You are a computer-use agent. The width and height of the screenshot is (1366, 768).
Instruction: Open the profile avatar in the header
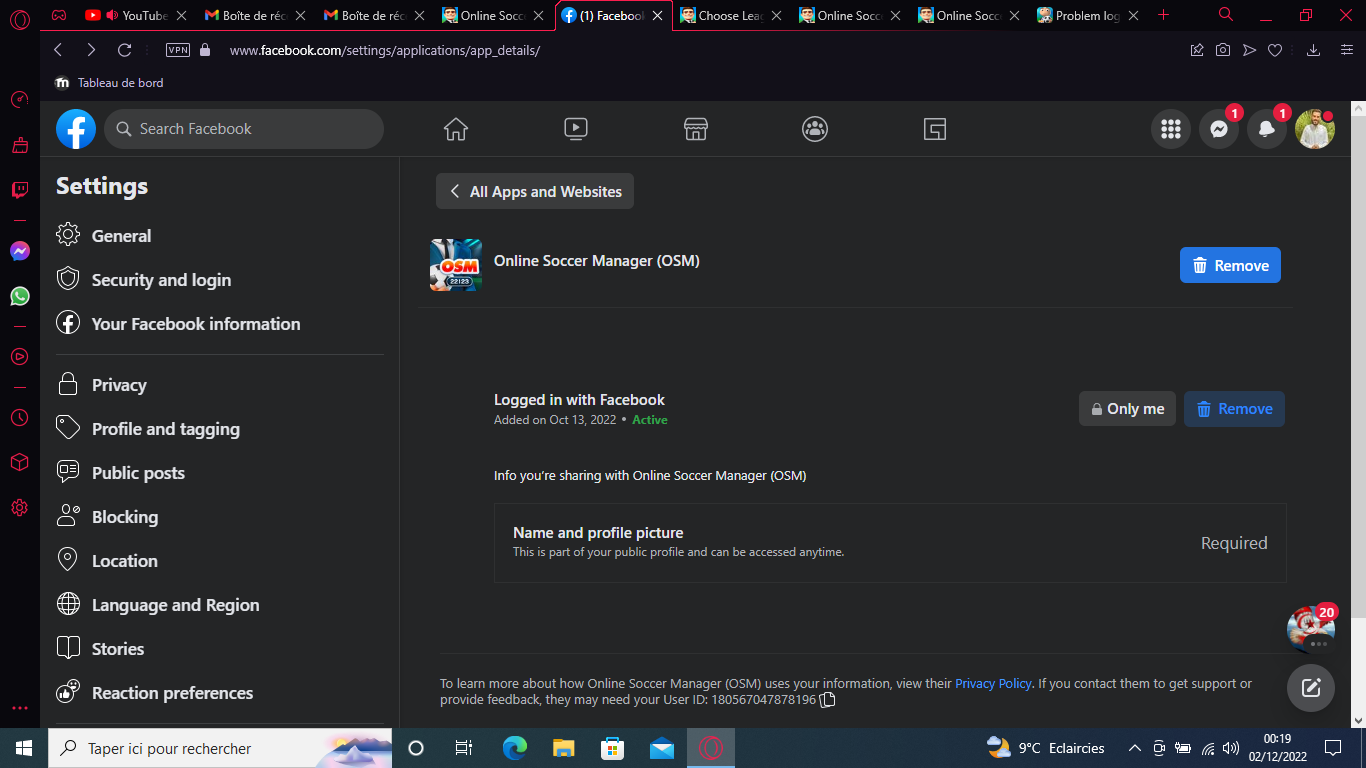coord(1315,129)
